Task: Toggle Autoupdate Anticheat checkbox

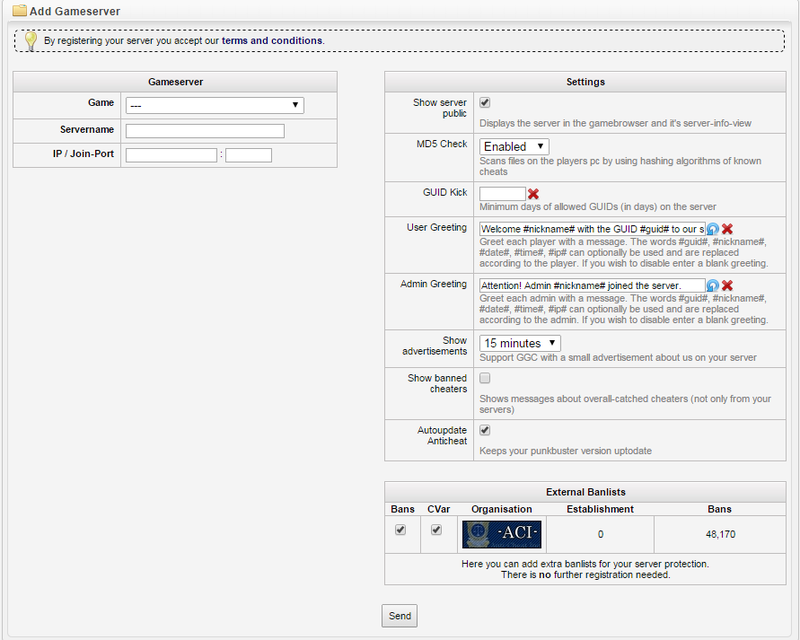Action: [485, 430]
